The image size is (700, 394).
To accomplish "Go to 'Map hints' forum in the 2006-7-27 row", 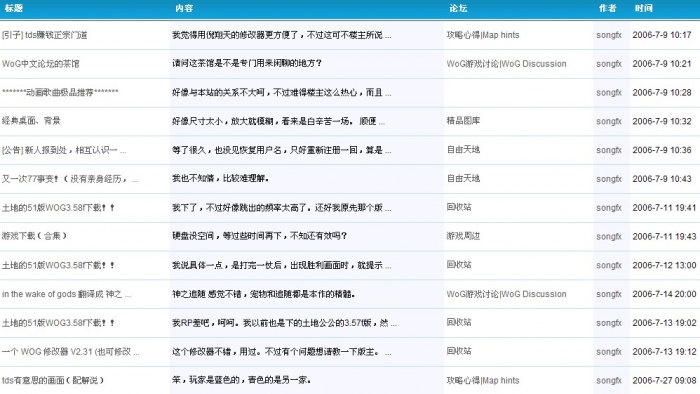I will [x=483, y=380].
